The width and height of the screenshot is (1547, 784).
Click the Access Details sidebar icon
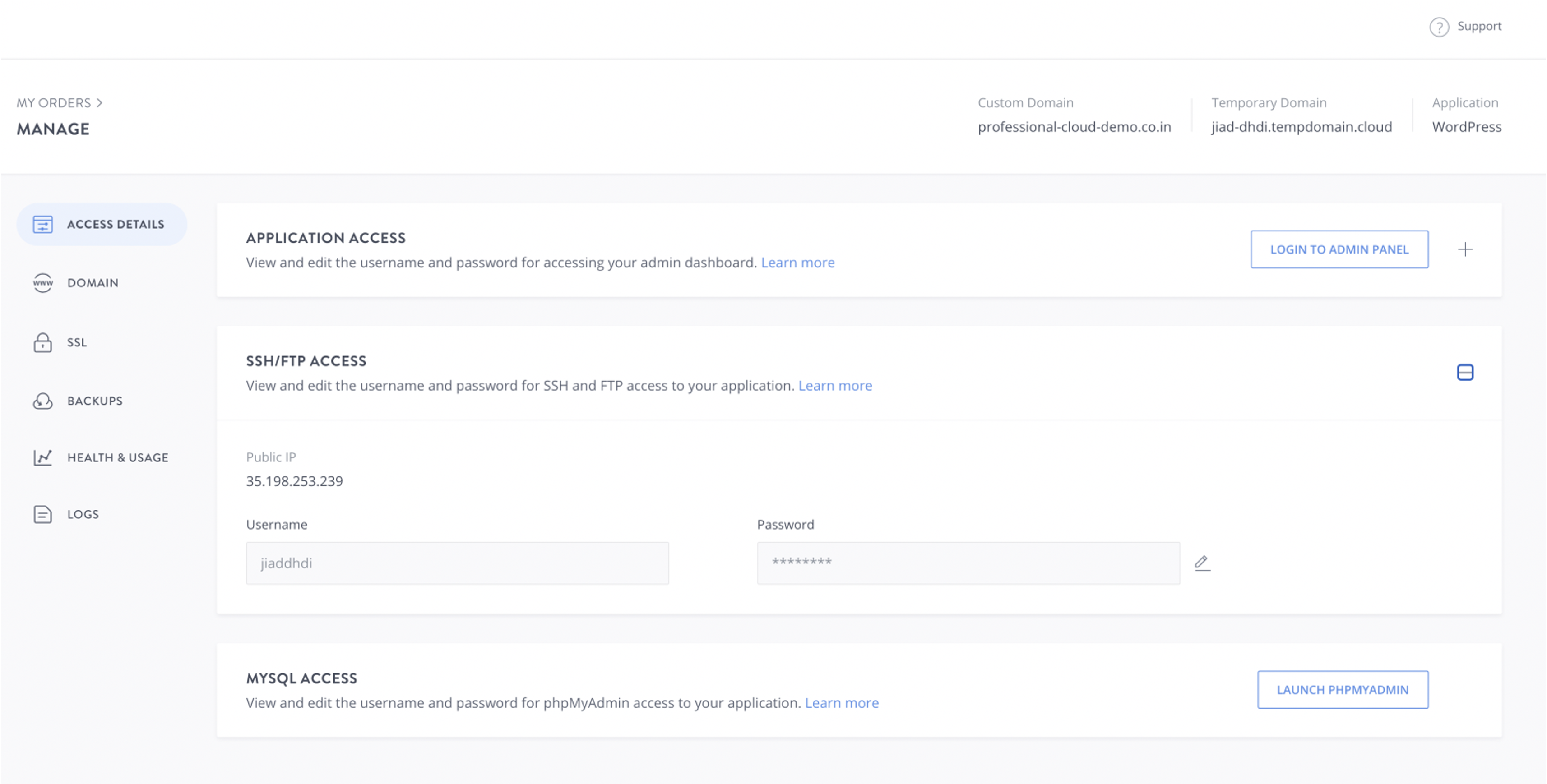[42, 225]
